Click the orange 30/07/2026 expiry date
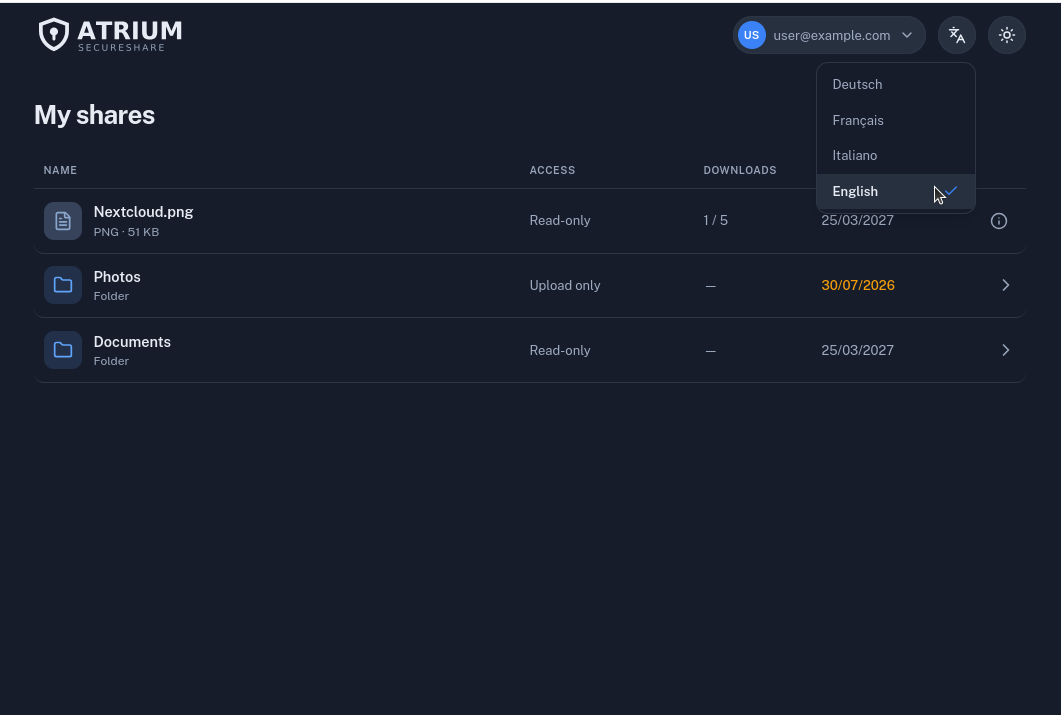Screen dimensions: 1061x715 click(858, 285)
